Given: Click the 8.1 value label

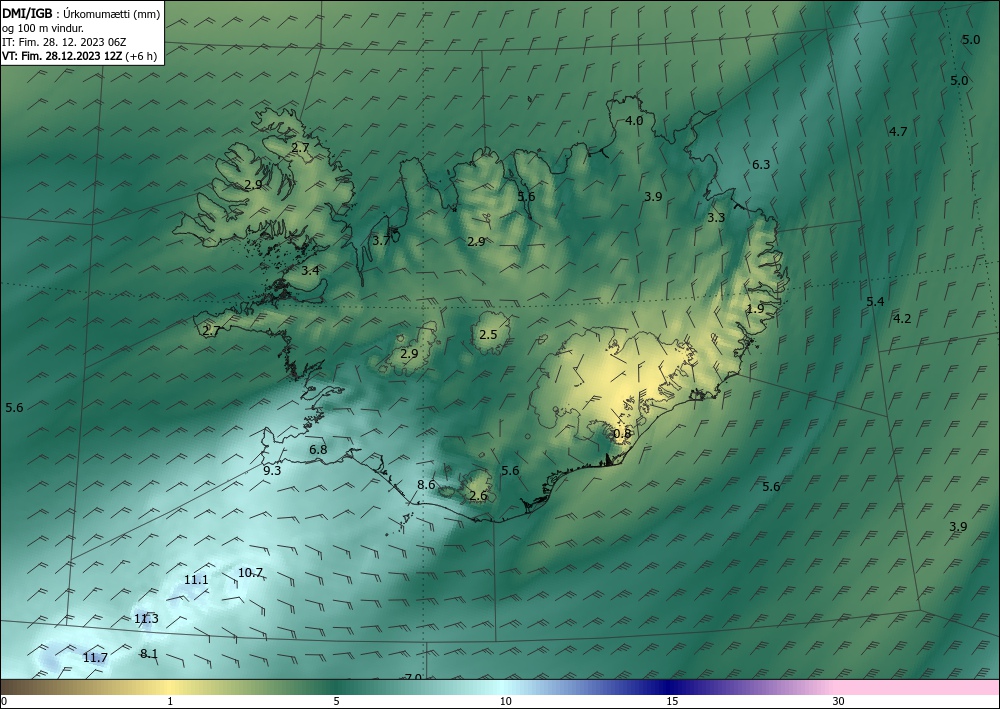Looking at the screenshot, I should 149,654.
